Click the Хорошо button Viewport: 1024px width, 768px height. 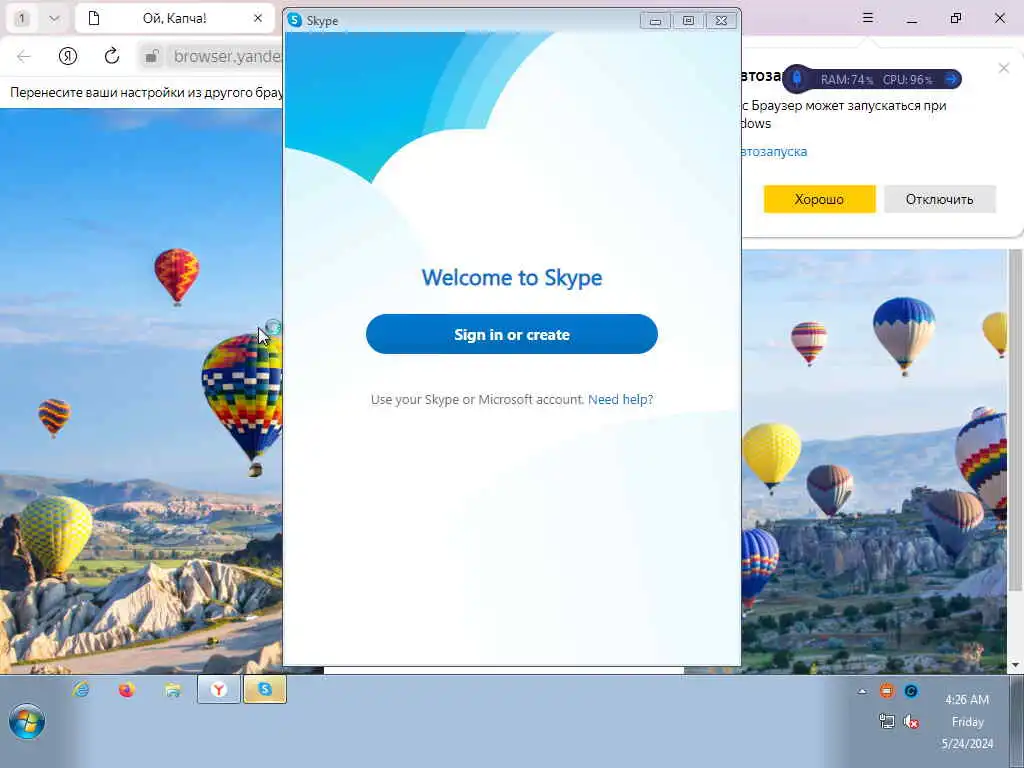pyautogui.click(x=819, y=199)
